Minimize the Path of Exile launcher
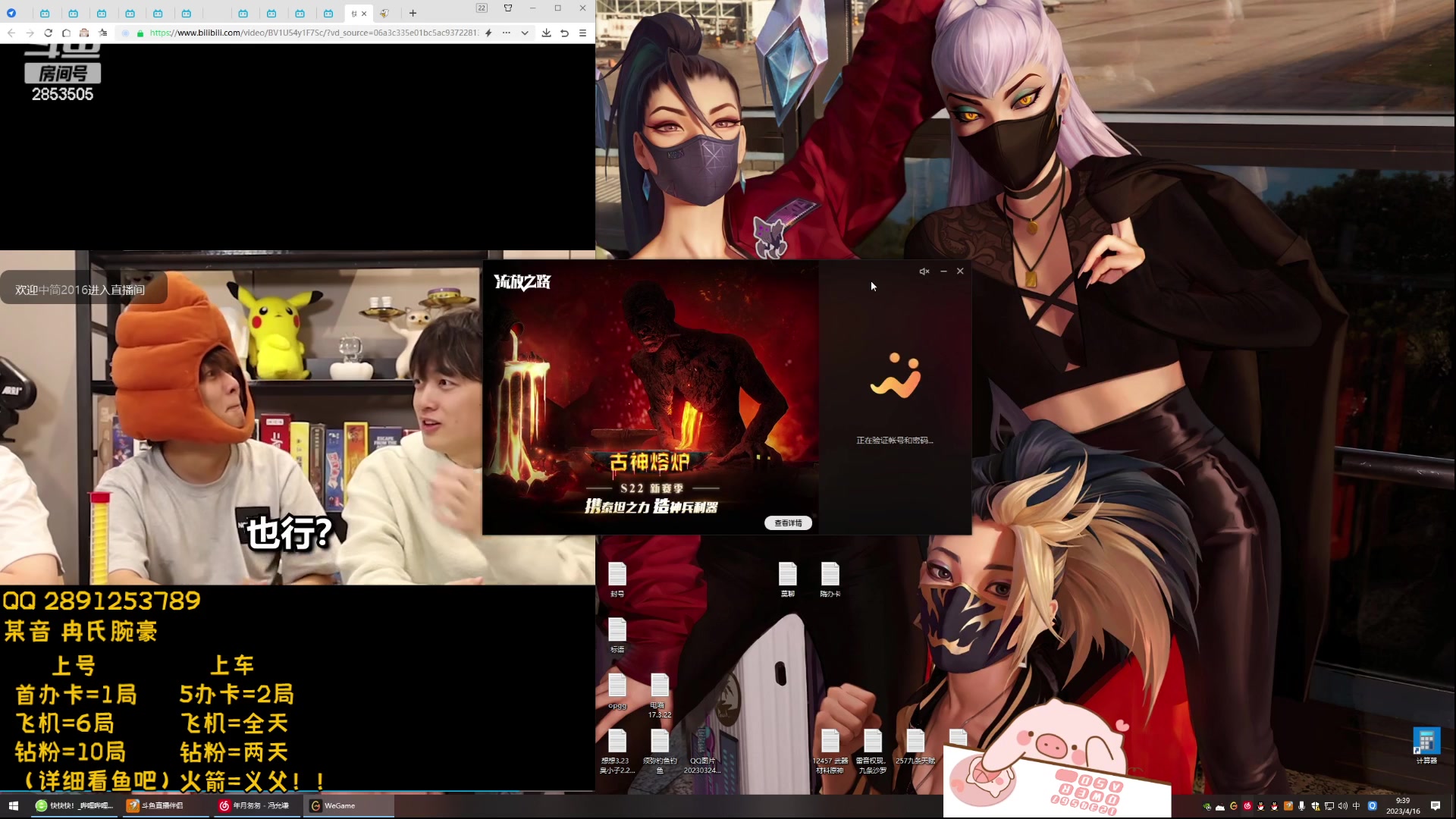The image size is (1456, 819). [943, 271]
